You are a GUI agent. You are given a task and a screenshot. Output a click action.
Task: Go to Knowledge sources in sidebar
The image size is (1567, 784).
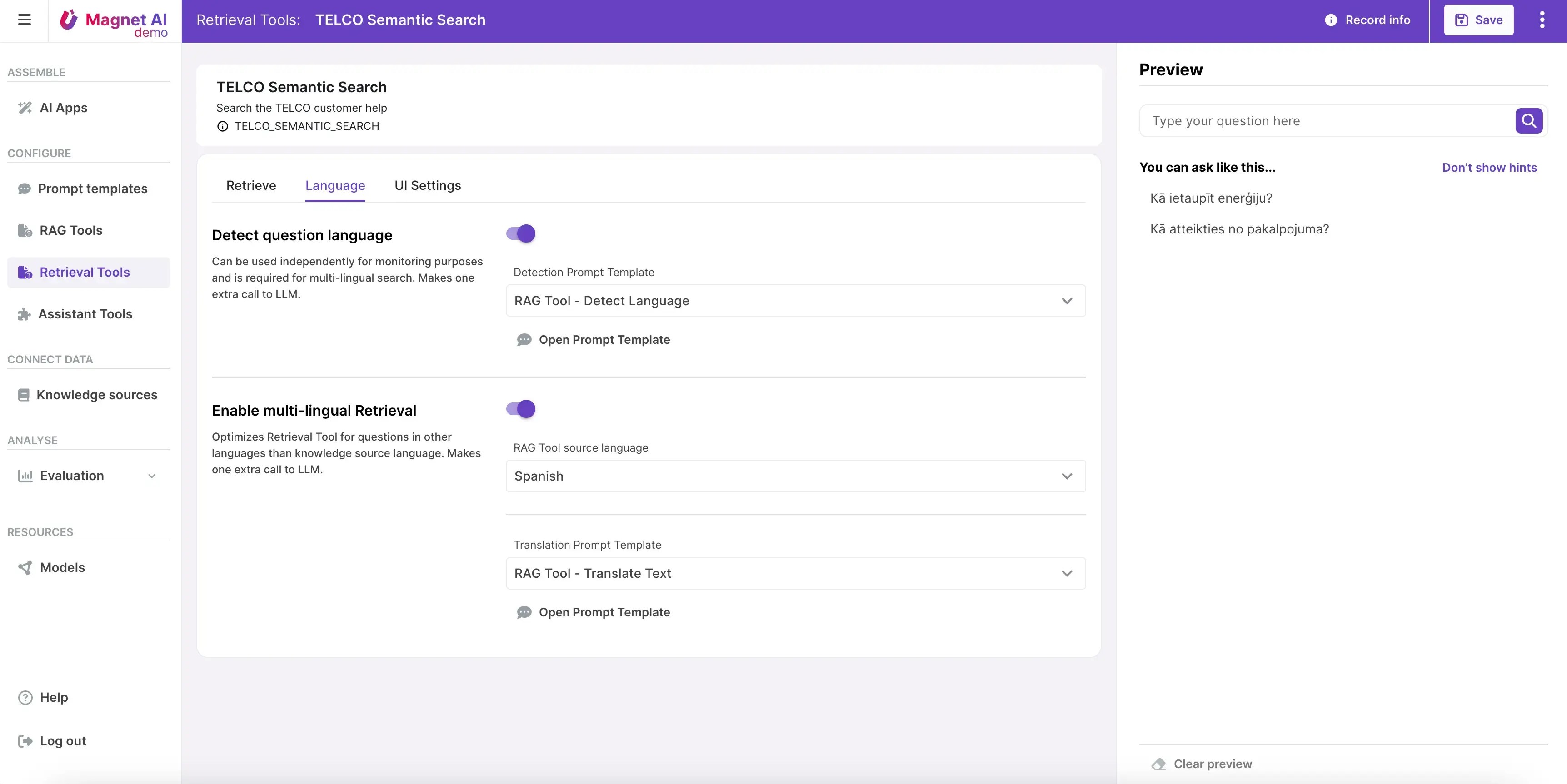tap(97, 395)
